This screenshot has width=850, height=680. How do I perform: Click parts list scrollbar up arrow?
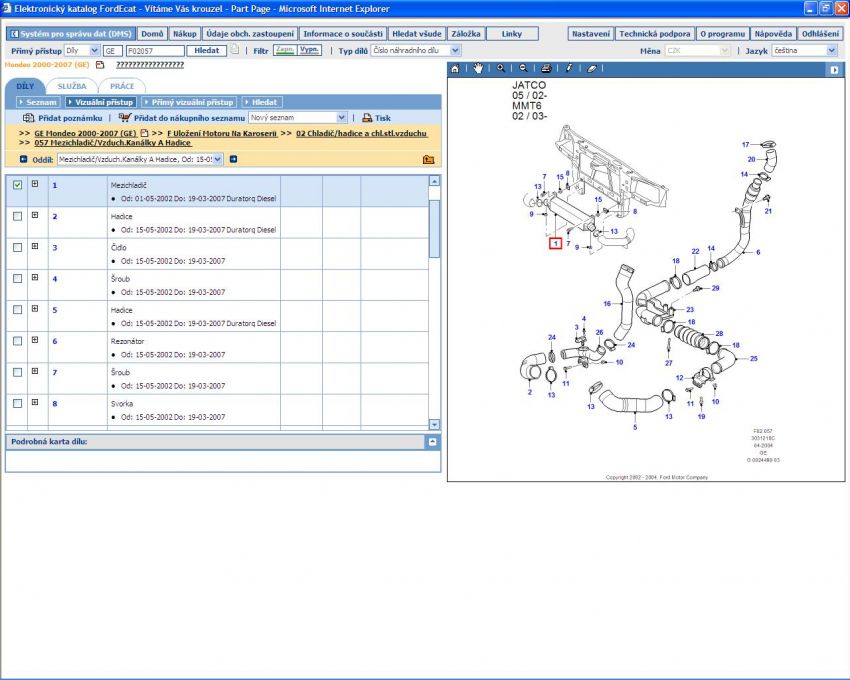(434, 181)
